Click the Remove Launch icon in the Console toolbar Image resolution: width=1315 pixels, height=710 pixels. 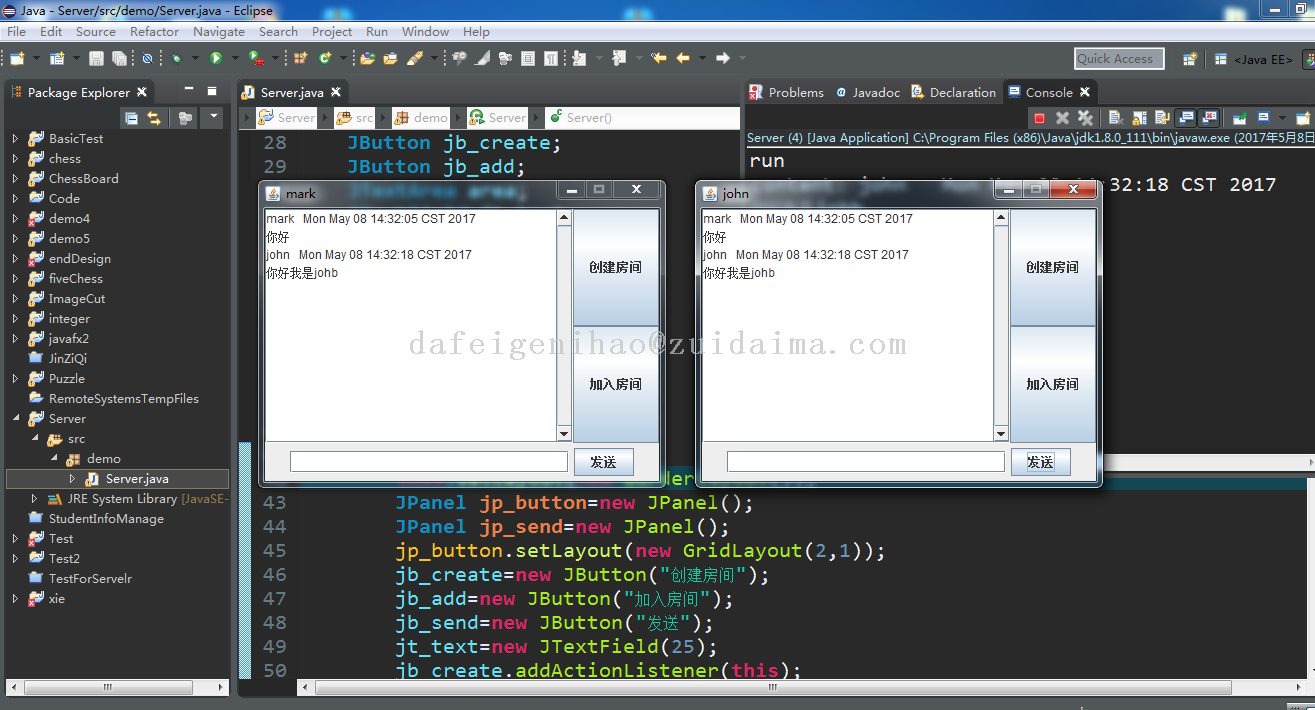click(1063, 118)
